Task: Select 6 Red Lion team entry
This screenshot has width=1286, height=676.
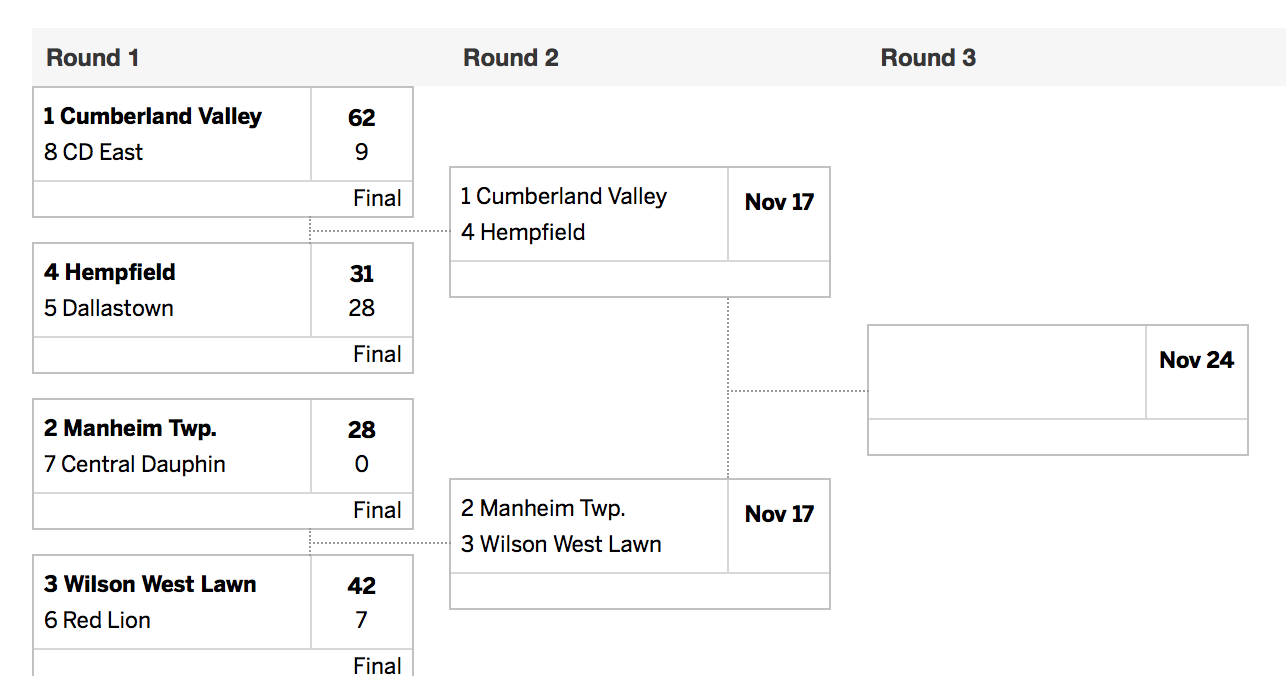Action: [97, 620]
